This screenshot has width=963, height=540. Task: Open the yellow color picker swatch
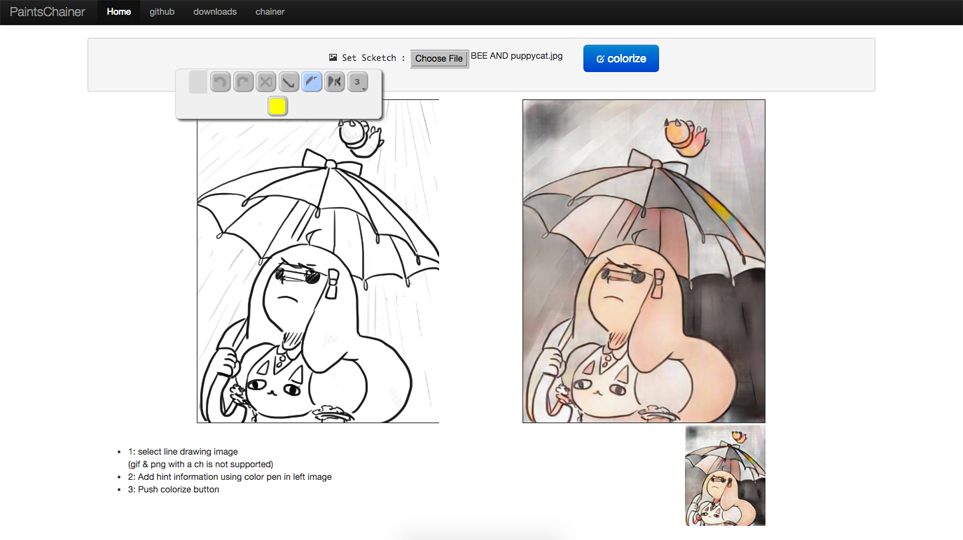(277, 106)
